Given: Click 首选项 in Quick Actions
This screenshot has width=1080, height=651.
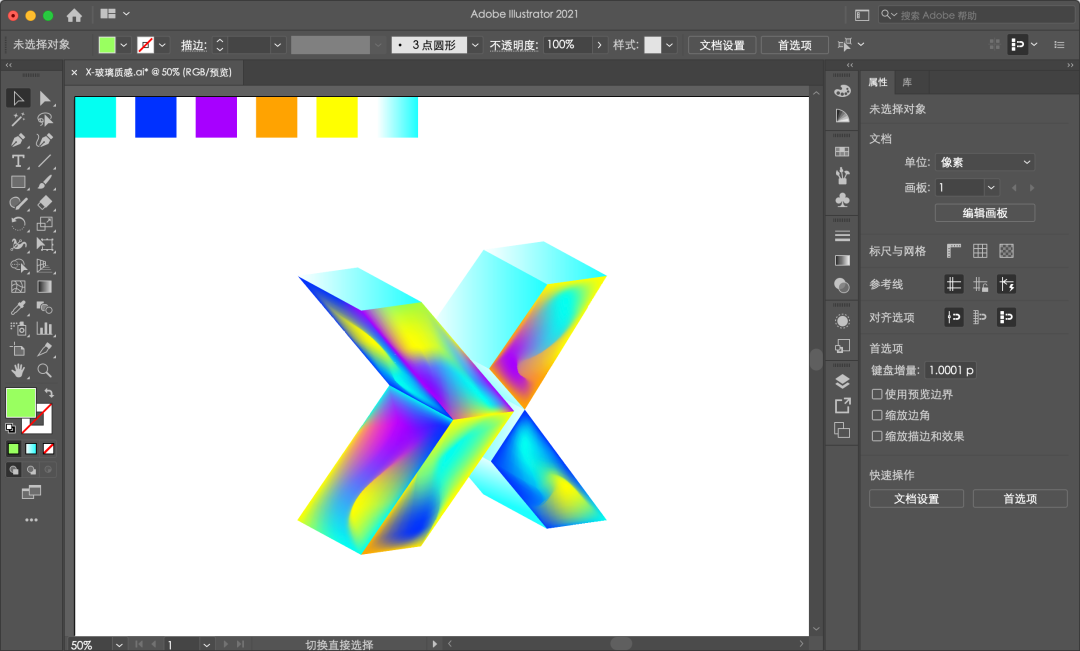Looking at the screenshot, I should (1020, 499).
